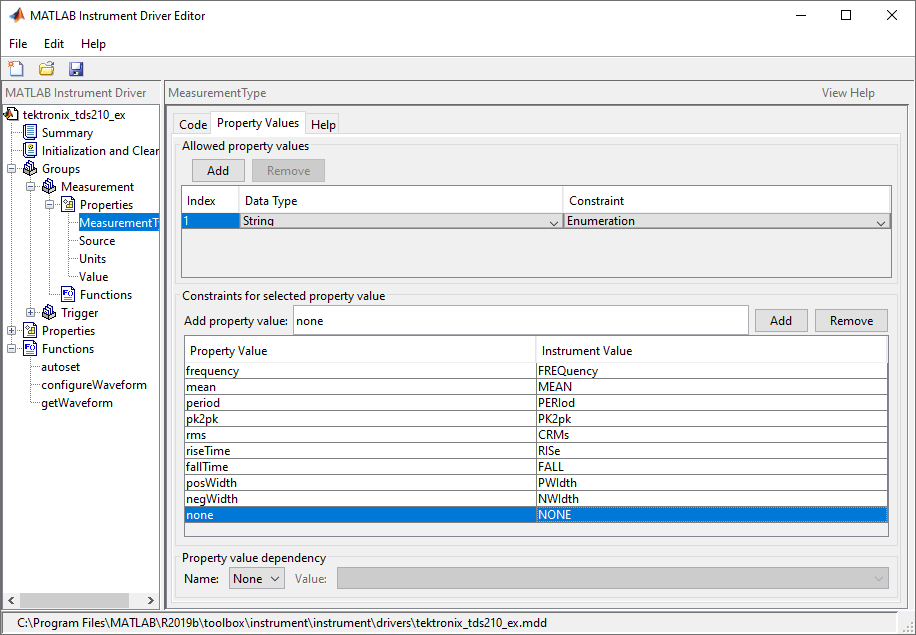Click Remove next to property value field
The image size is (916, 635).
851,321
